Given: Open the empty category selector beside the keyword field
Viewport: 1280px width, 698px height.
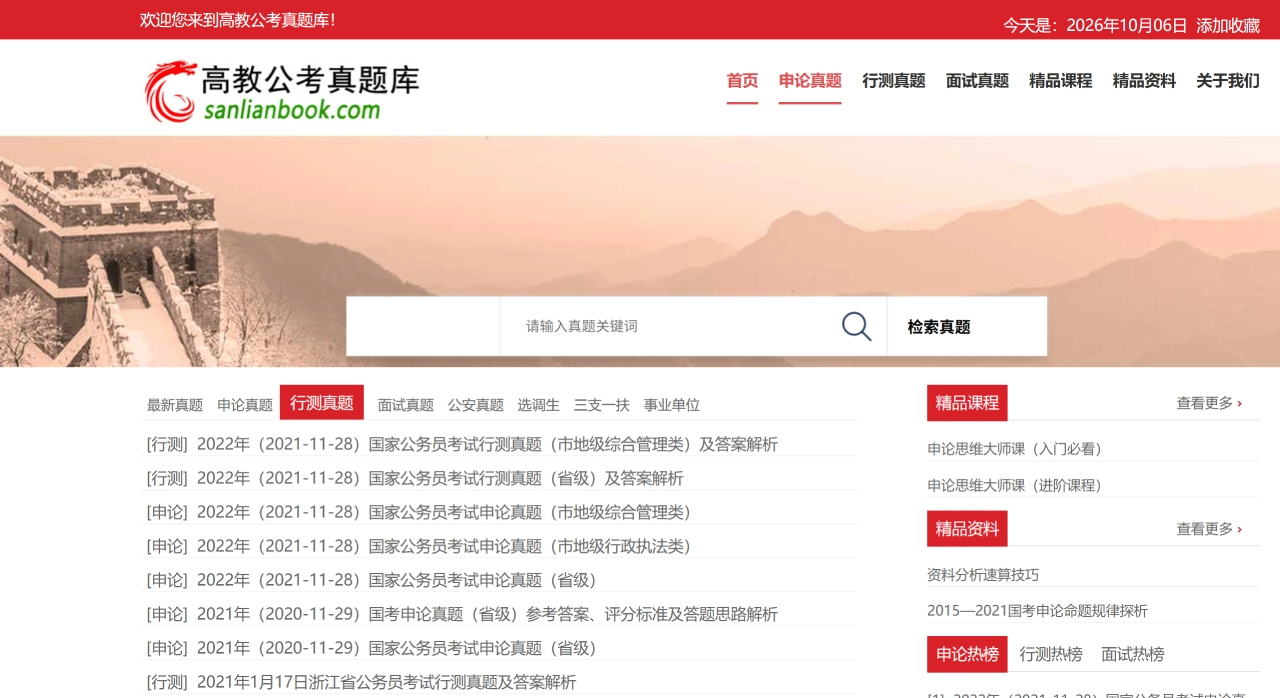Looking at the screenshot, I should tap(423, 326).
